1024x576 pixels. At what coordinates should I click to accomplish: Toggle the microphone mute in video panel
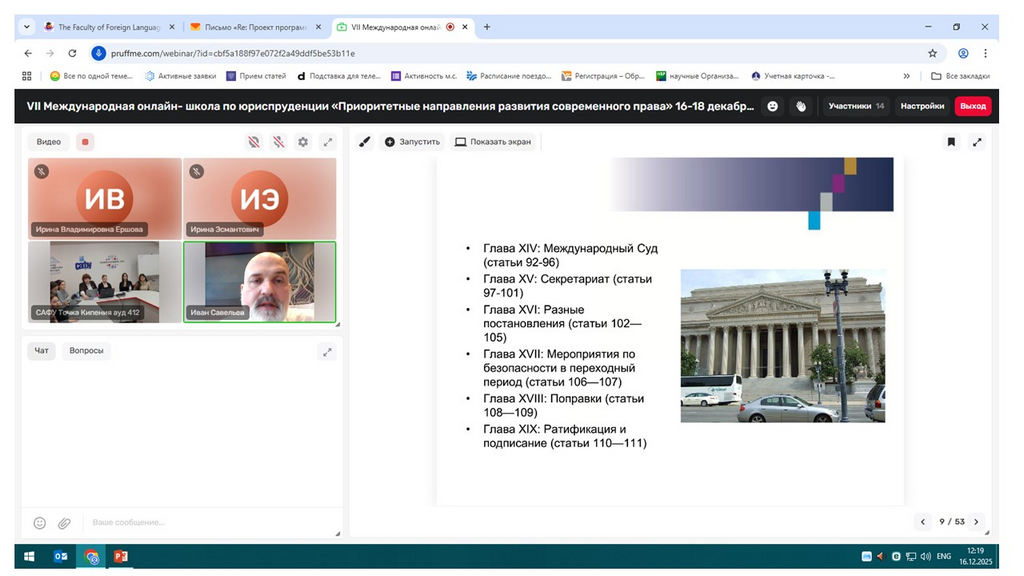(279, 142)
